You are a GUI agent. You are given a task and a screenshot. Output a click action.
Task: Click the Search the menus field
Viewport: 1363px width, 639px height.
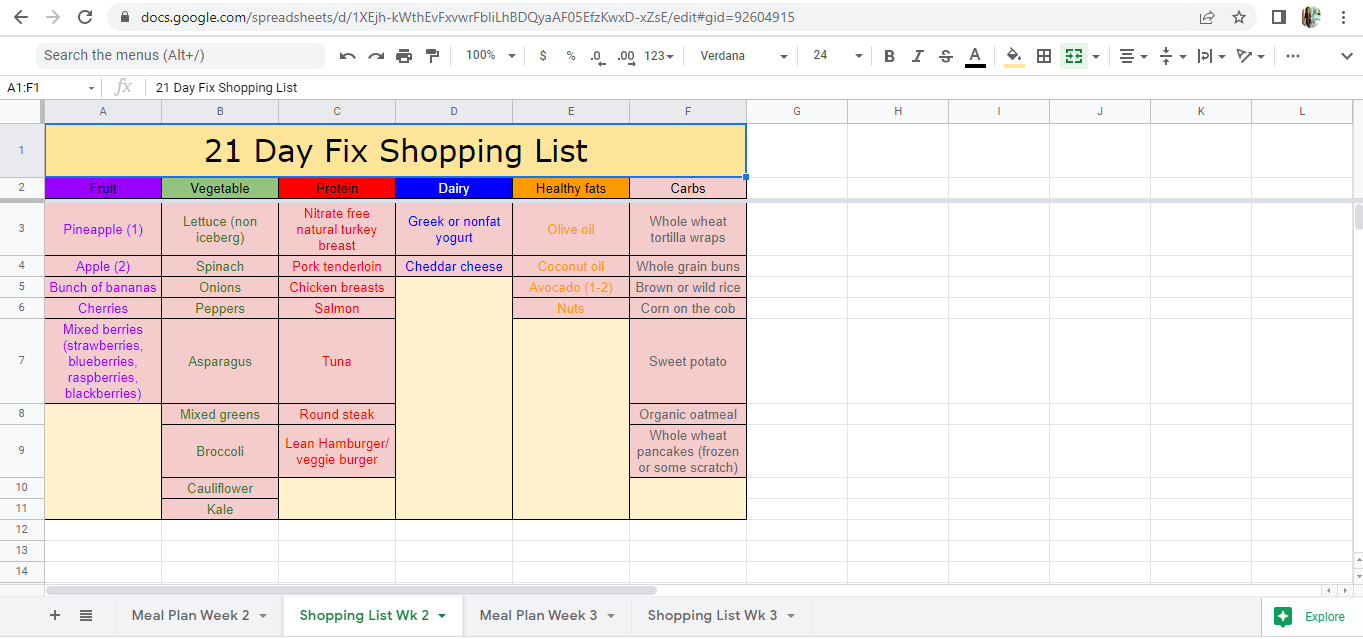tap(180, 56)
